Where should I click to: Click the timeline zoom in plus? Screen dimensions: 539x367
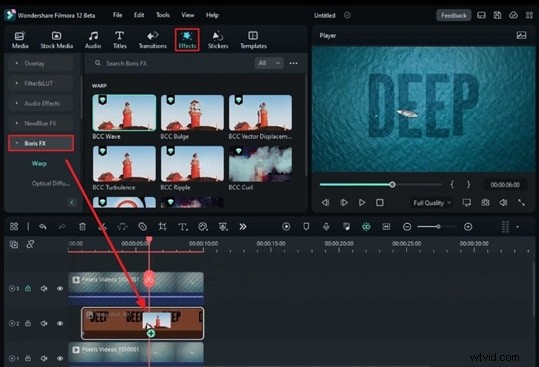click(x=468, y=227)
